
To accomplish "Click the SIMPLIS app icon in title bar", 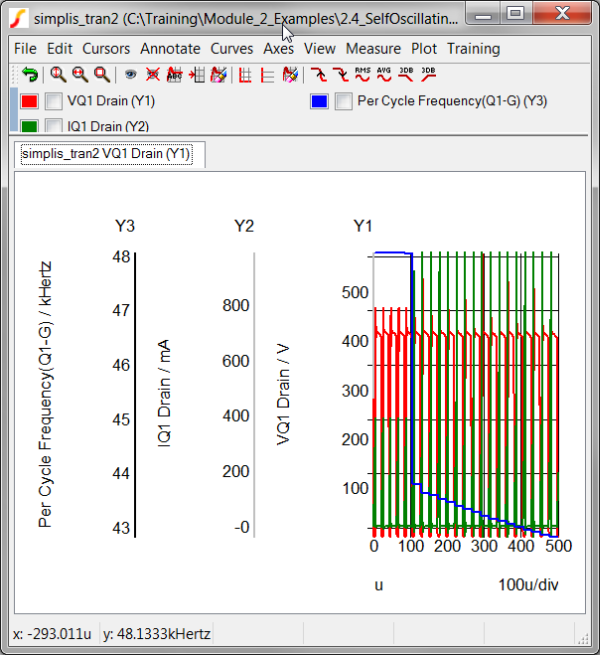I will [x=19, y=18].
